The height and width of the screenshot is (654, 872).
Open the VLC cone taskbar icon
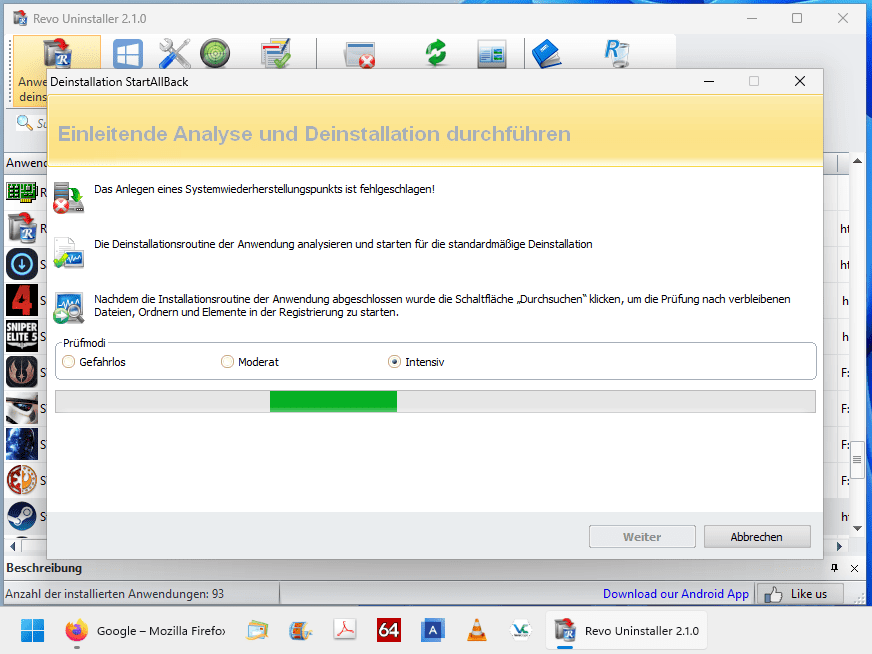[x=477, y=630]
